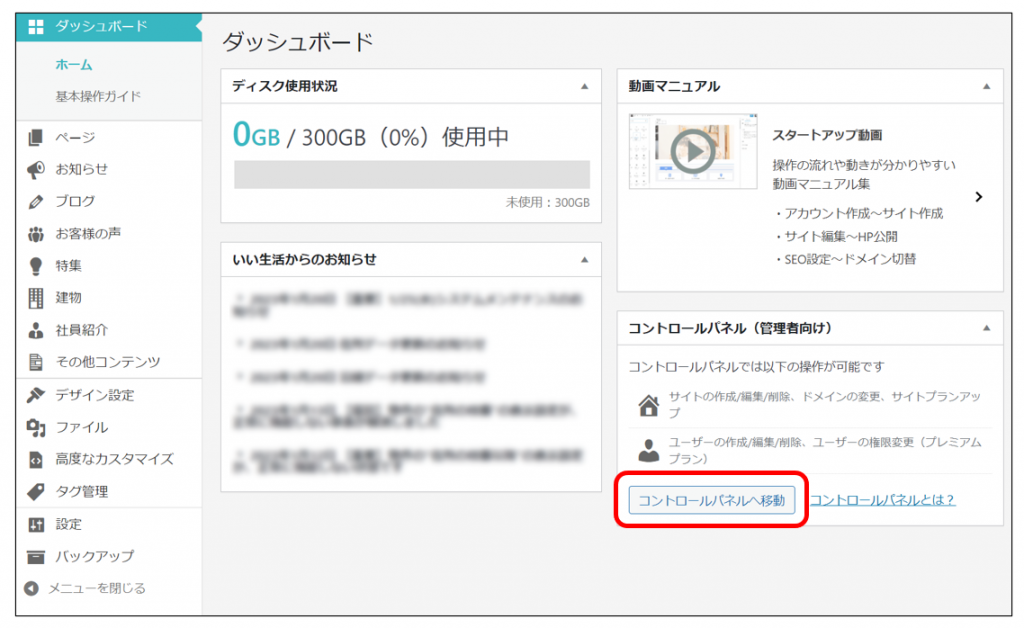The image size is (1024, 628).
Task: Collapse the 動画マニュアル panel
Action: coord(986,87)
